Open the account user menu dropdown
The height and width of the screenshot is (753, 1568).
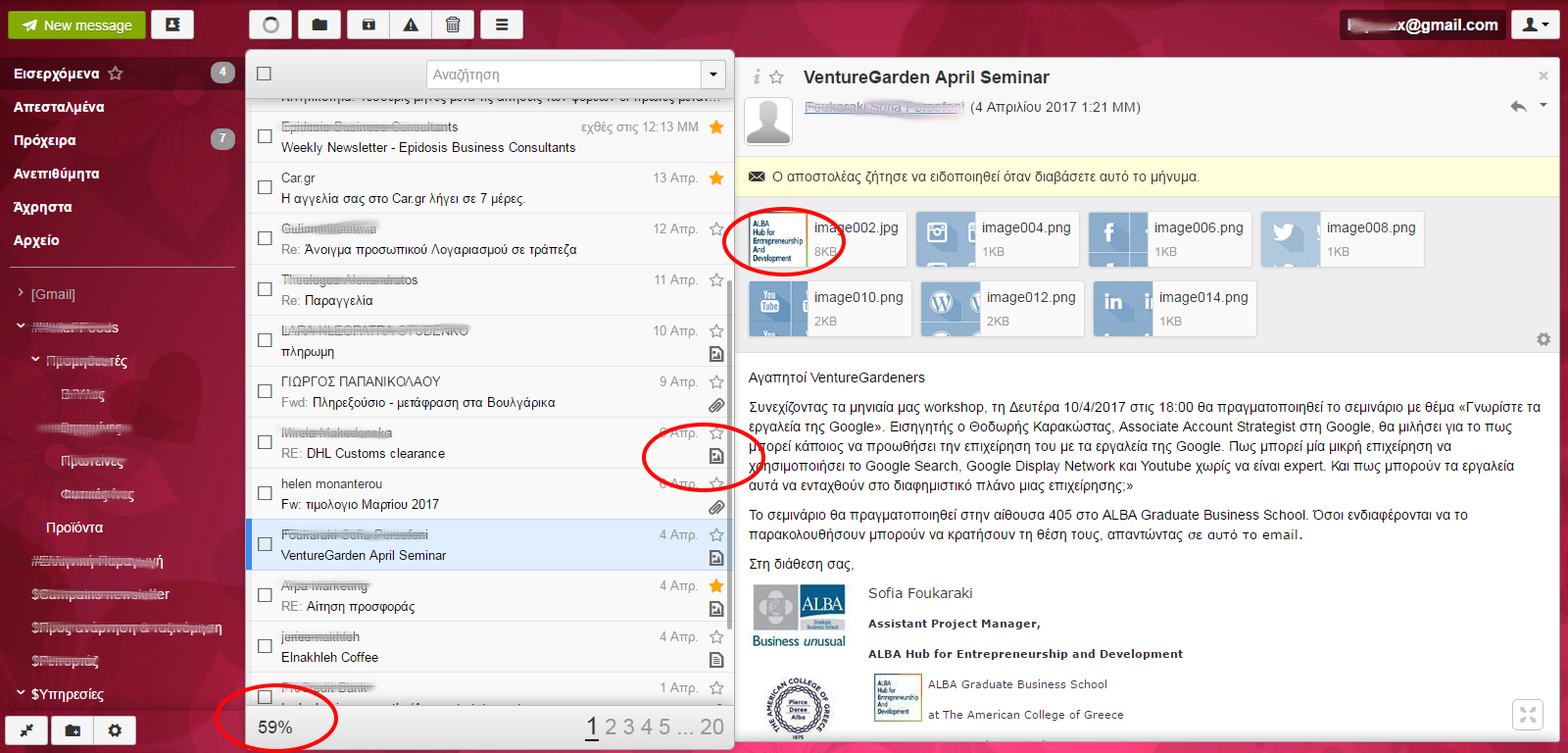coord(1535,25)
